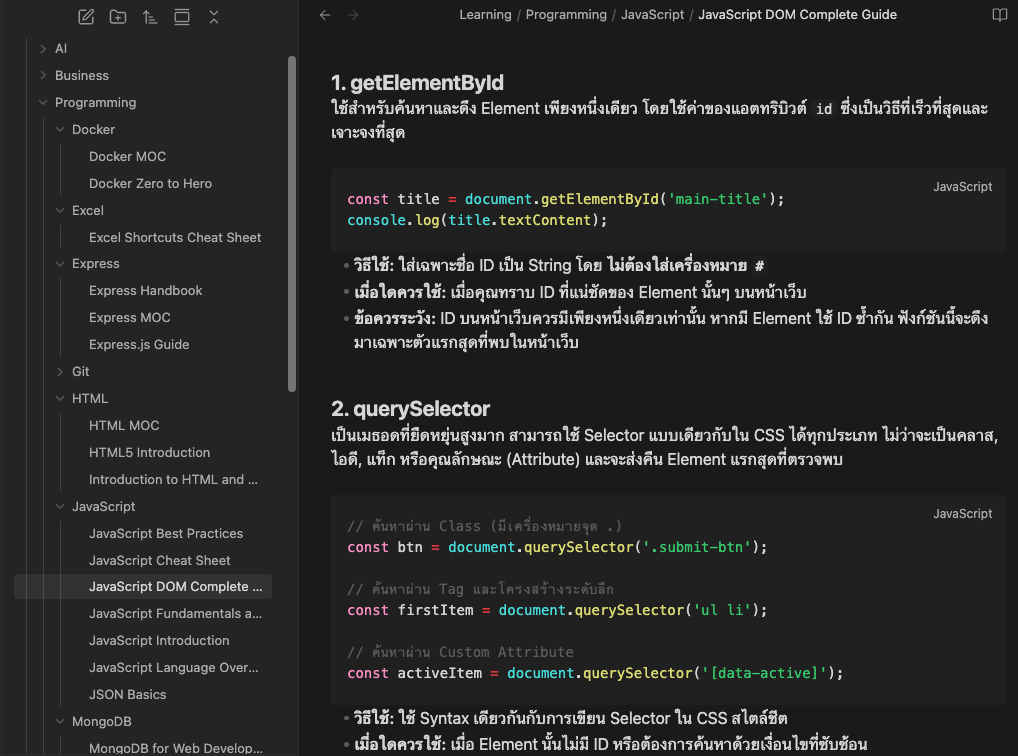The image size is (1018, 756).
Task: Click Programming in the breadcrumb path
Action: [x=566, y=15]
